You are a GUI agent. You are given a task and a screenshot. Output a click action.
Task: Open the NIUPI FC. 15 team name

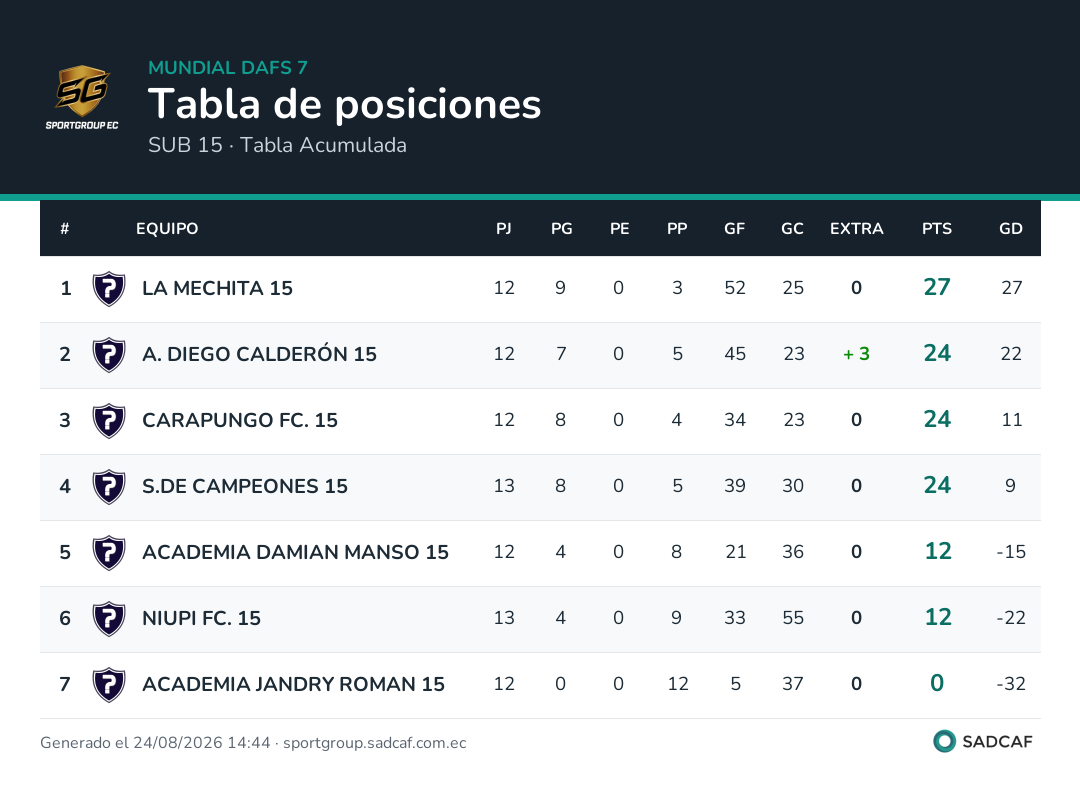coord(201,618)
